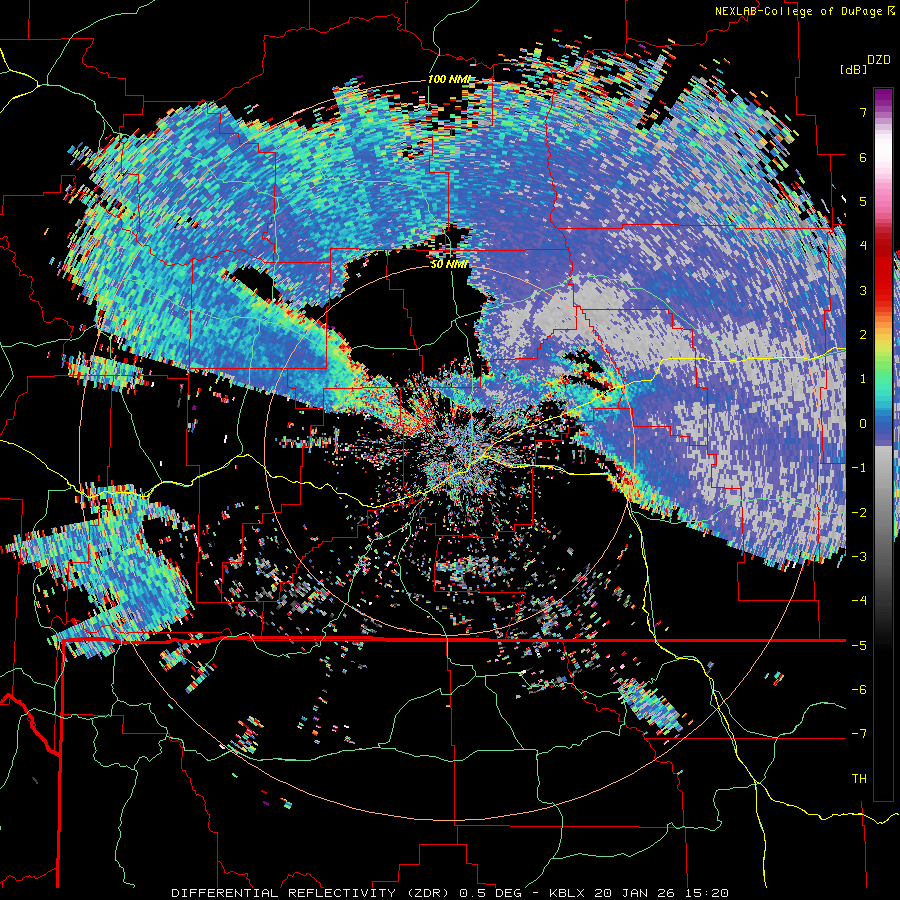Click the 50 NMI range ring label
The width and height of the screenshot is (900, 900).
pyautogui.click(x=449, y=265)
